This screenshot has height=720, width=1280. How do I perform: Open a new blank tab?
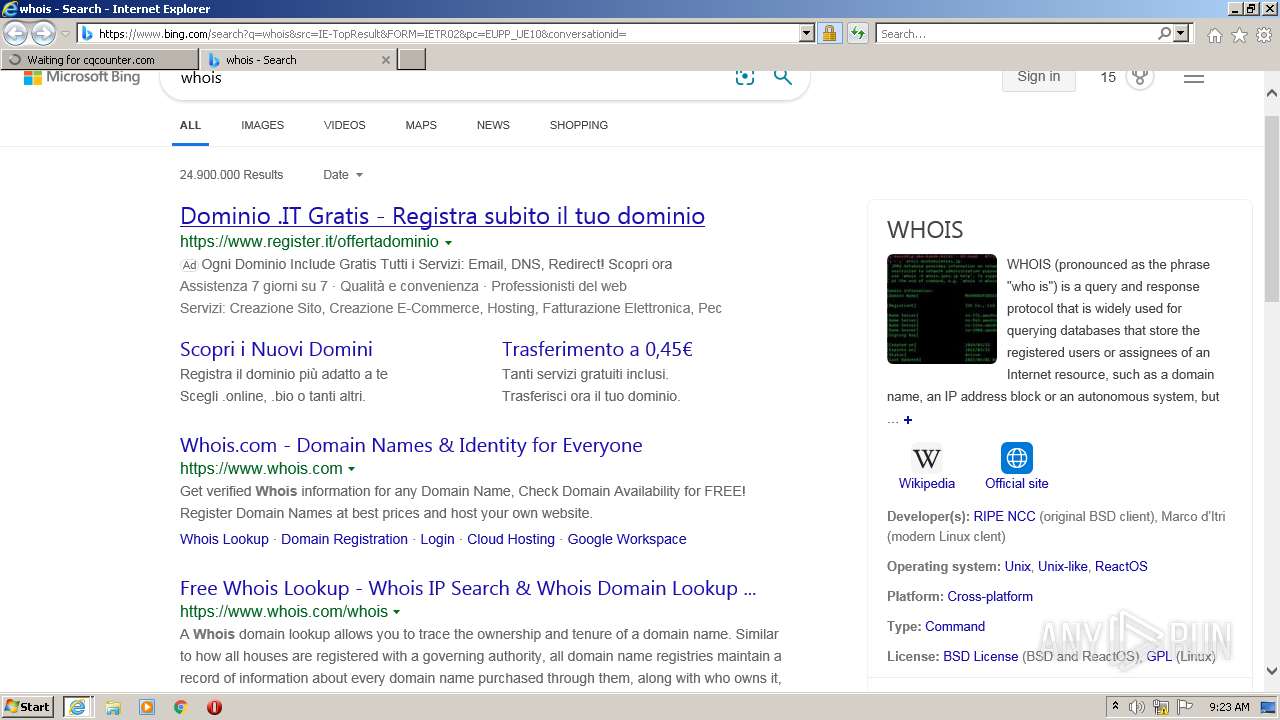[x=412, y=60]
